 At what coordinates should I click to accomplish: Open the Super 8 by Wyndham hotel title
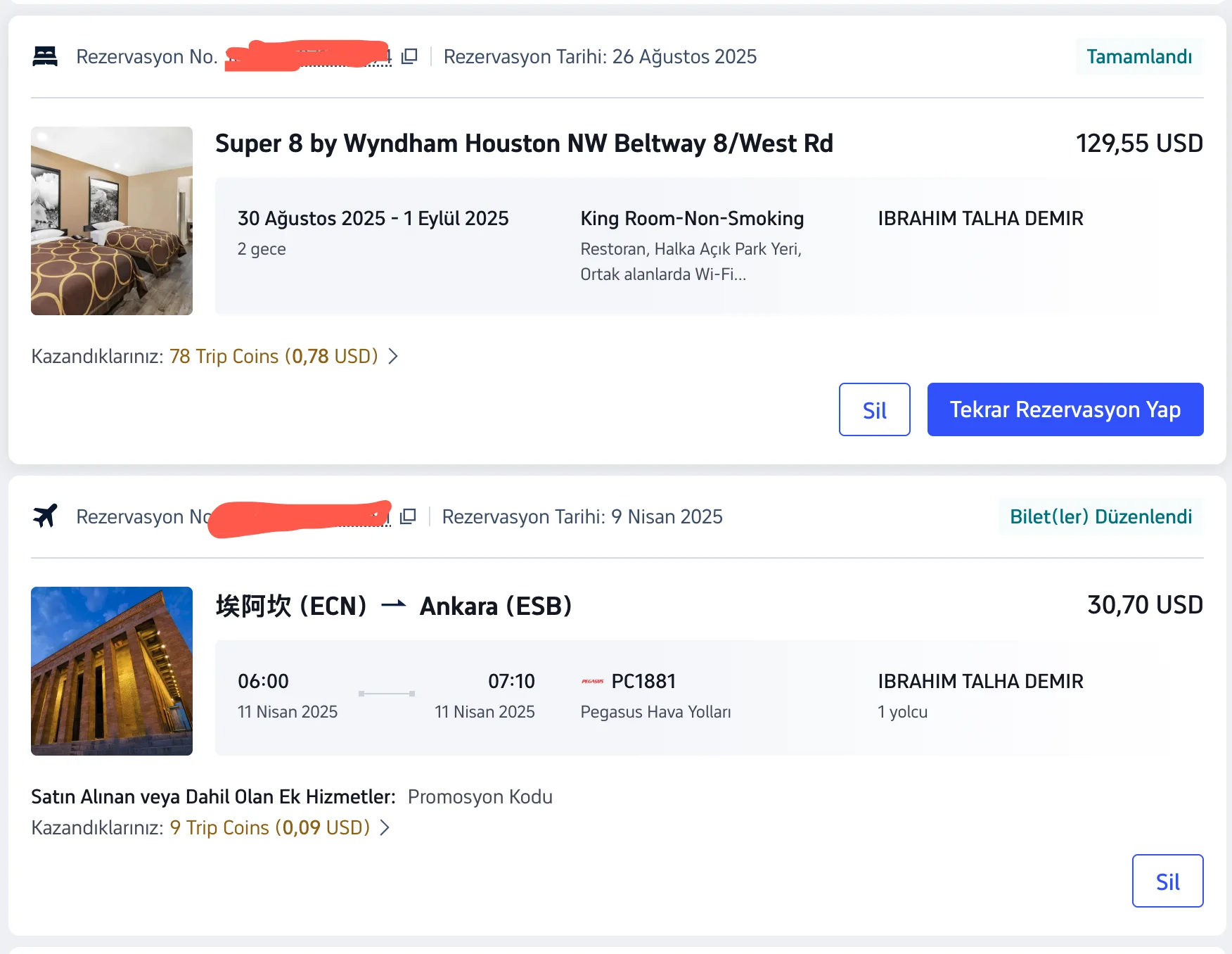point(524,144)
